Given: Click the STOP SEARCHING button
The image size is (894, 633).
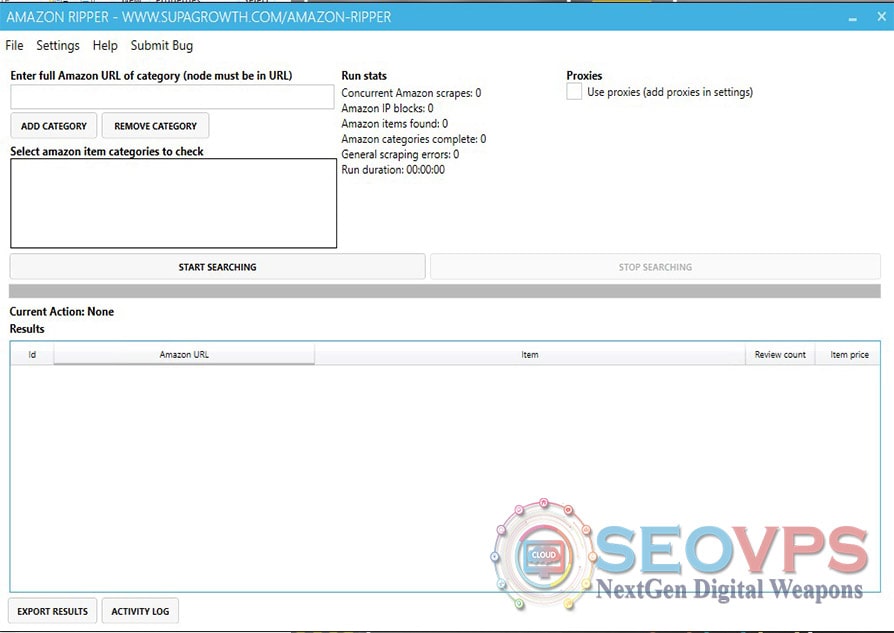Looking at the screenshot, I should coord(655,267).
